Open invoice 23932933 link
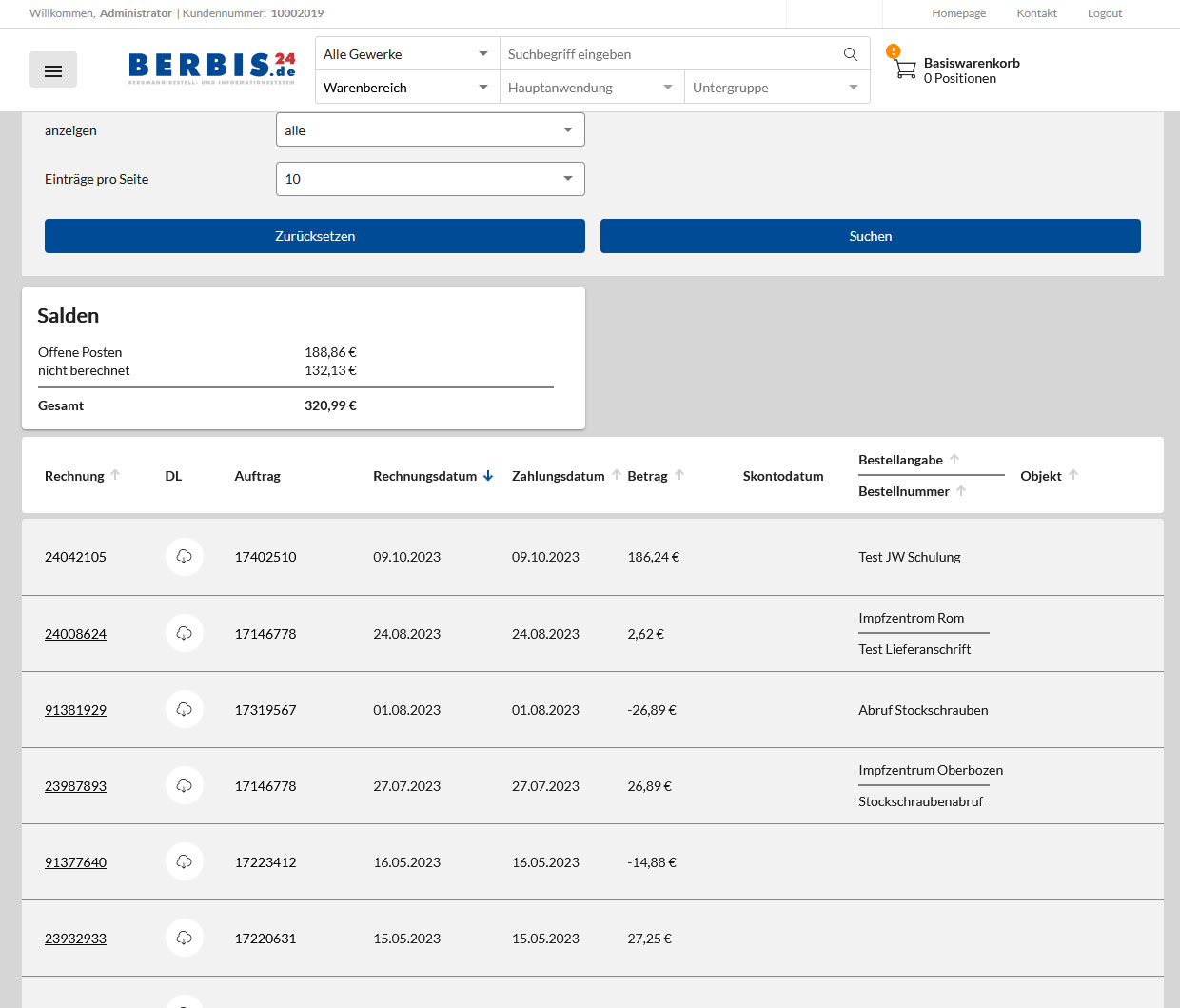This screenshot has height=1008, width=1180. tap(75, 939)
